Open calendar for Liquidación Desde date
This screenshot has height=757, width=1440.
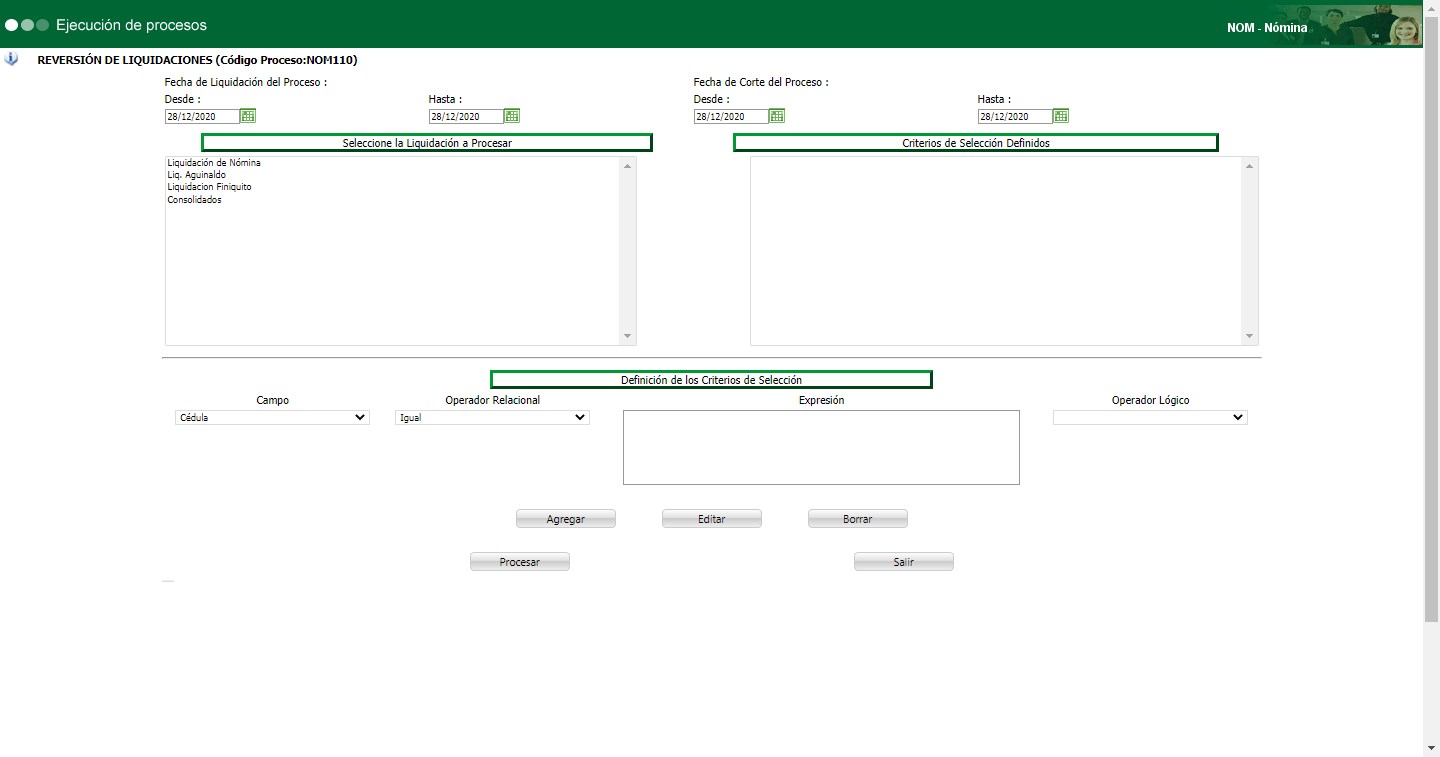[248, 116]
